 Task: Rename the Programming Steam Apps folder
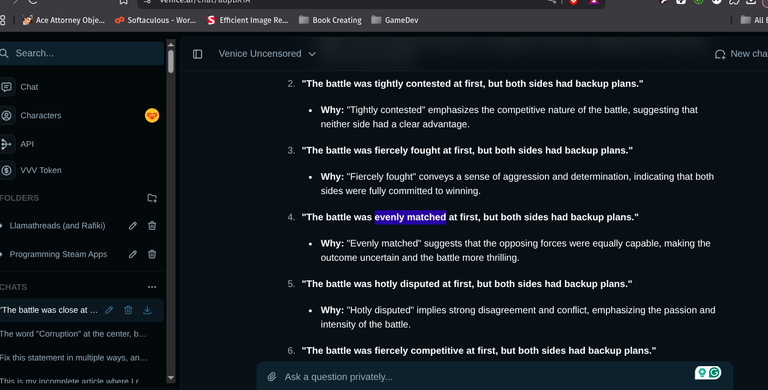click(x=133, y=254)
